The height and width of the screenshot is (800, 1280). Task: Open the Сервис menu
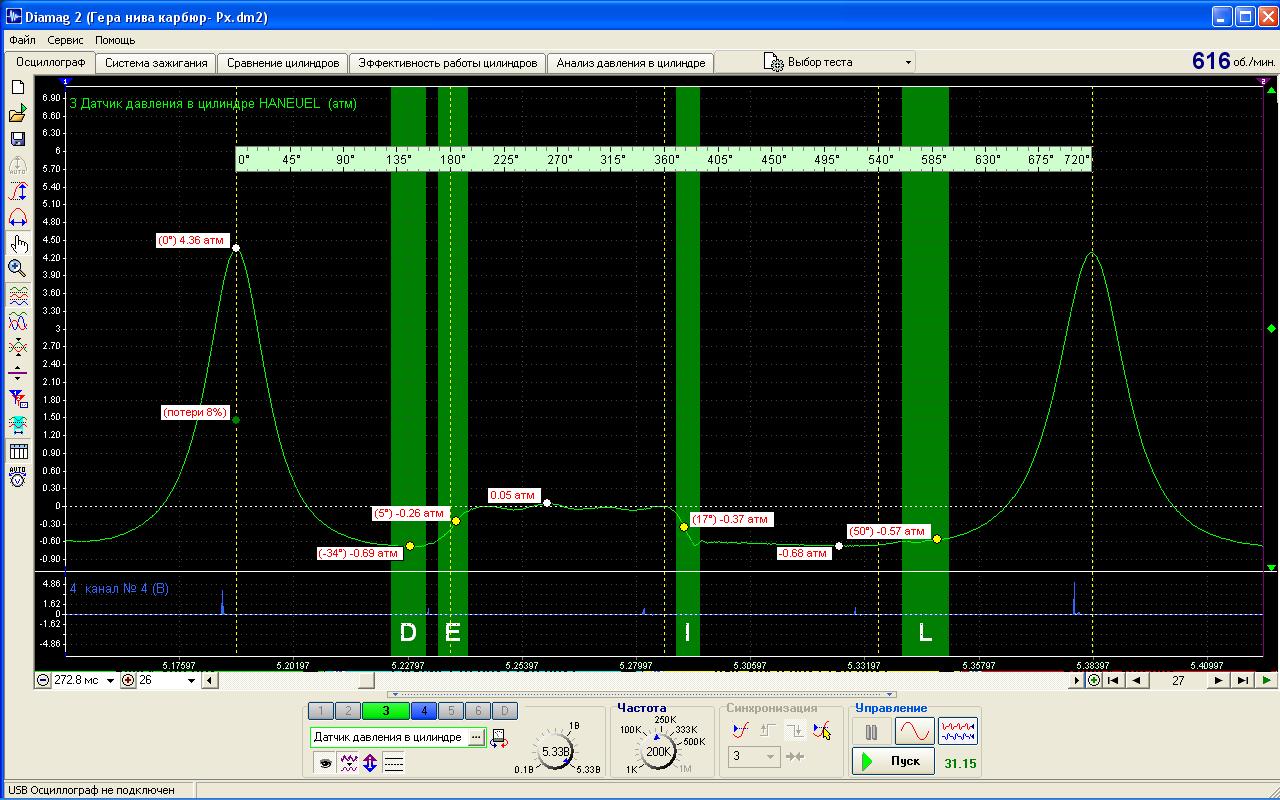[65, 40]
